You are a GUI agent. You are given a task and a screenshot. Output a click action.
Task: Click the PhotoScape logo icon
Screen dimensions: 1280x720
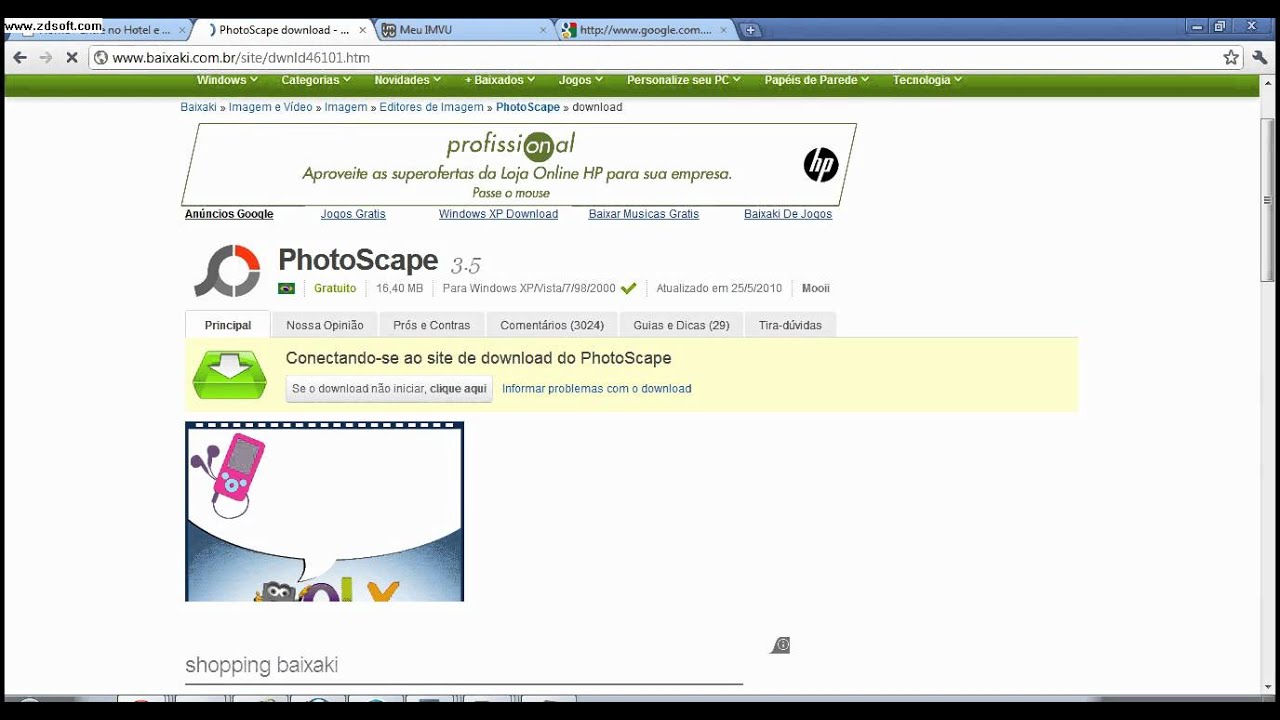click(x=227, y=271)
